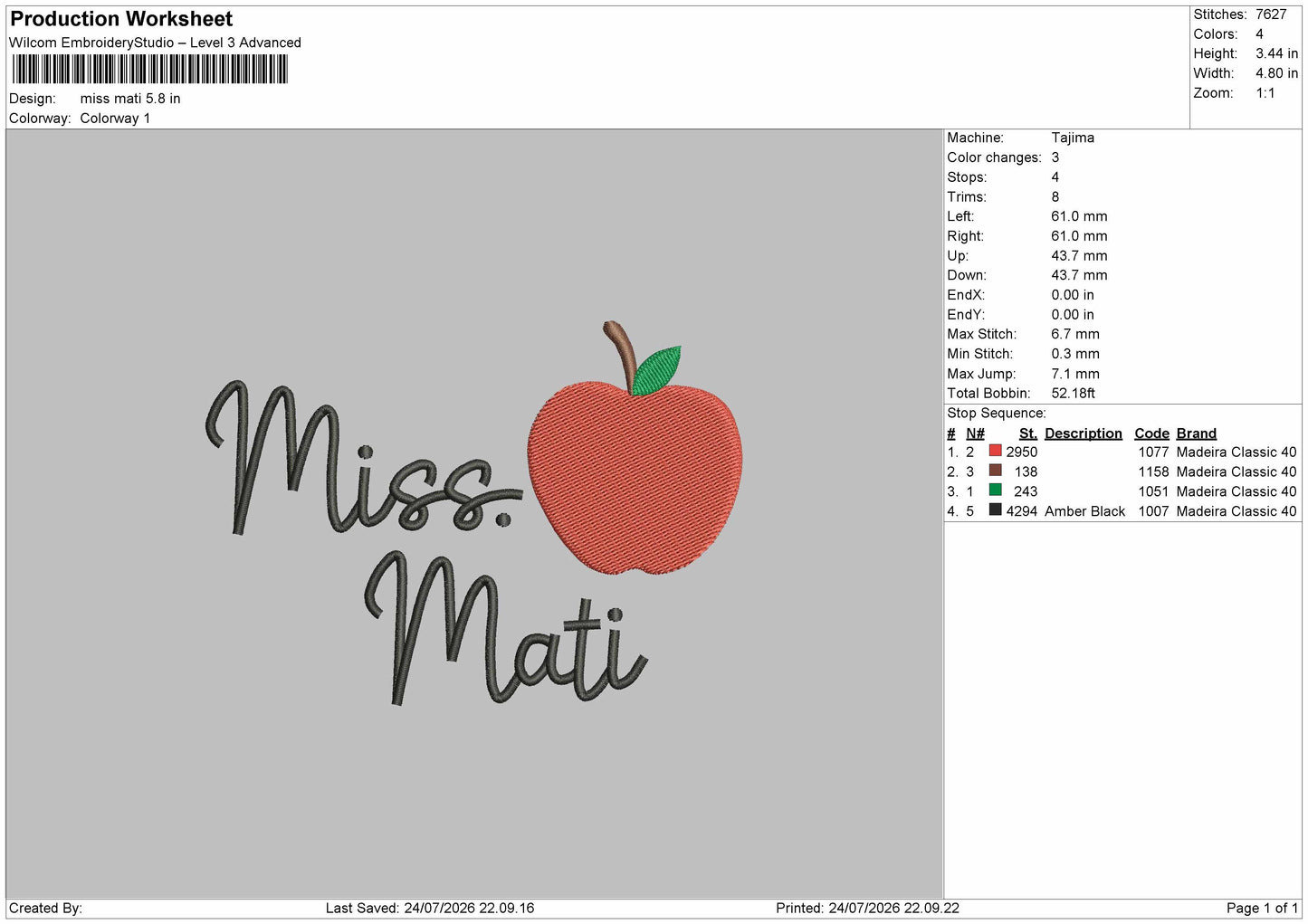This screenshot has width=1308, height=924.
Task: Click the EndX value 0.00 in
Action: point(1073,295)
